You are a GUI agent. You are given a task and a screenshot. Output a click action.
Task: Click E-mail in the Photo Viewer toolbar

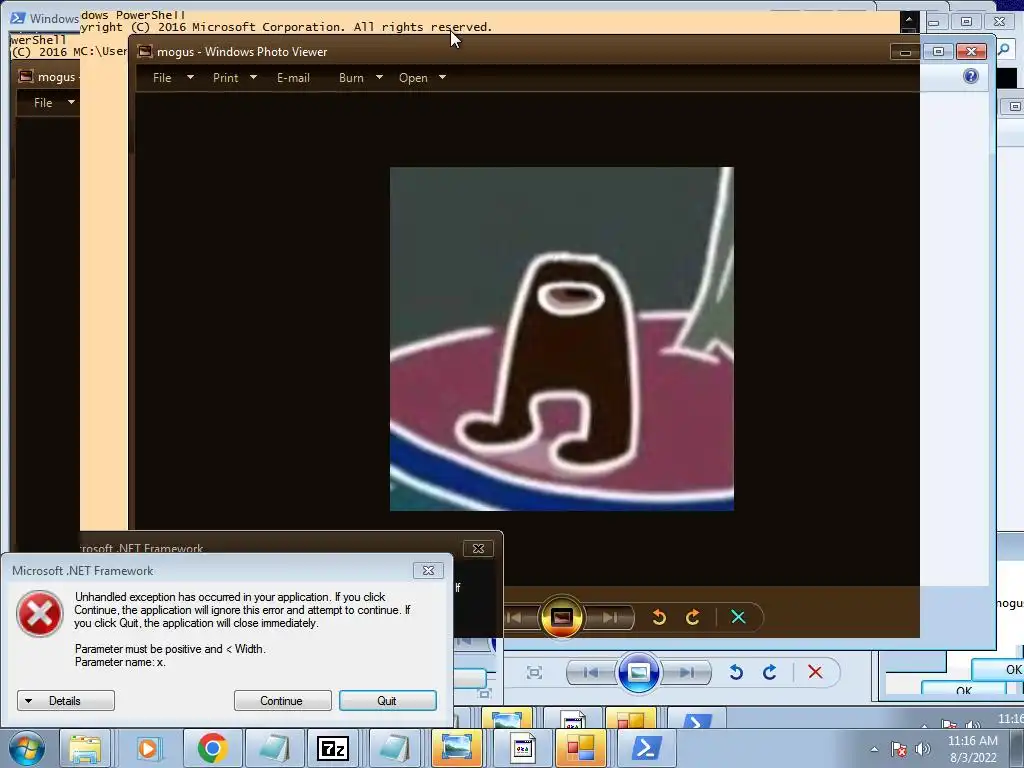[x=293, y=78]
